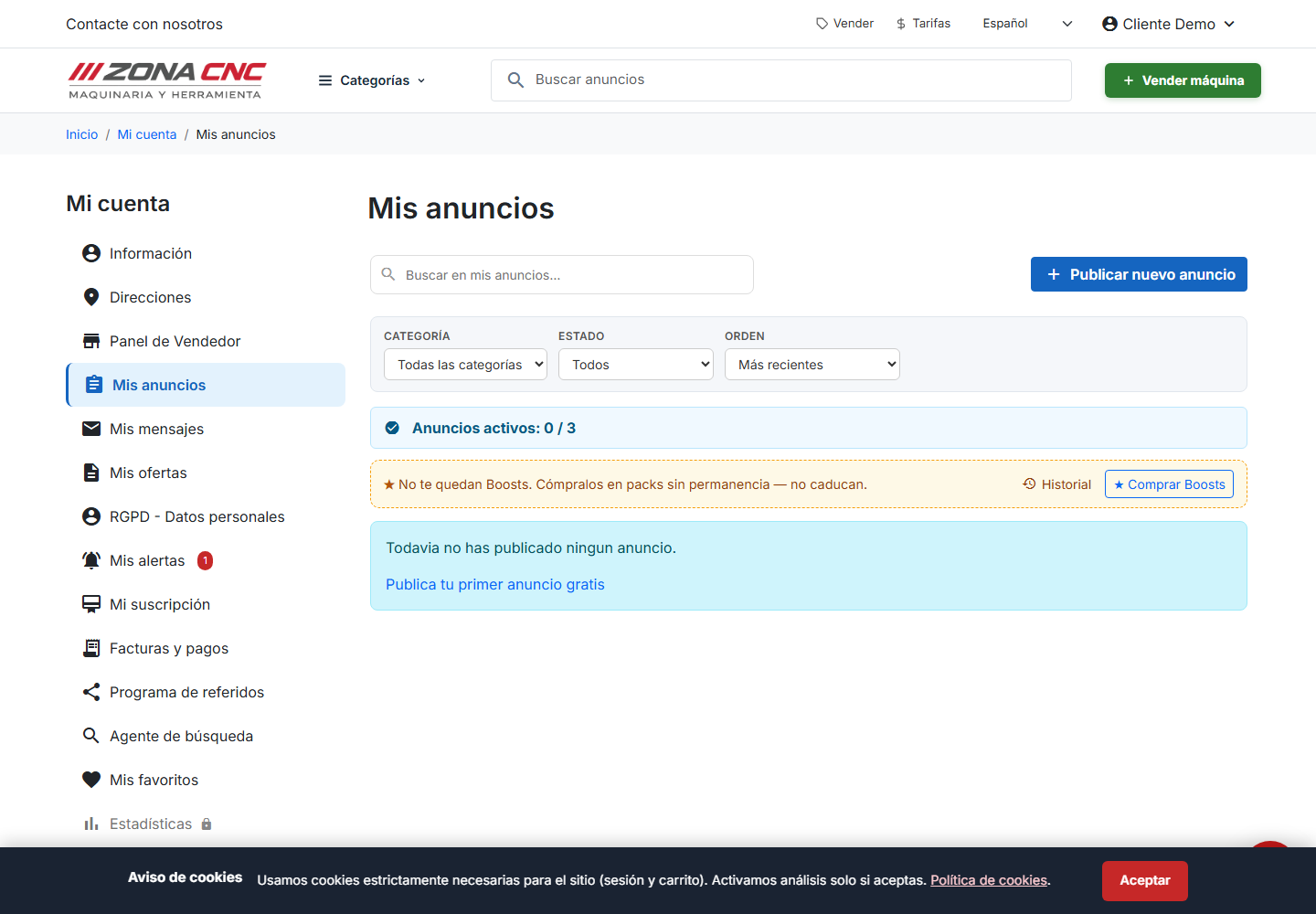Click the 'Mis anuncios' page heading

click(x=461, y=208)
